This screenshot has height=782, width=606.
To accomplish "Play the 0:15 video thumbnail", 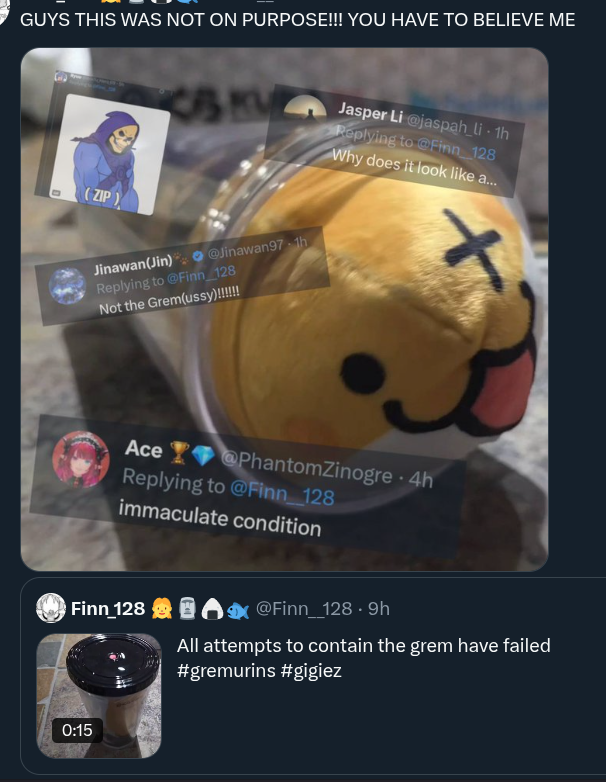I will pos(99,696).
